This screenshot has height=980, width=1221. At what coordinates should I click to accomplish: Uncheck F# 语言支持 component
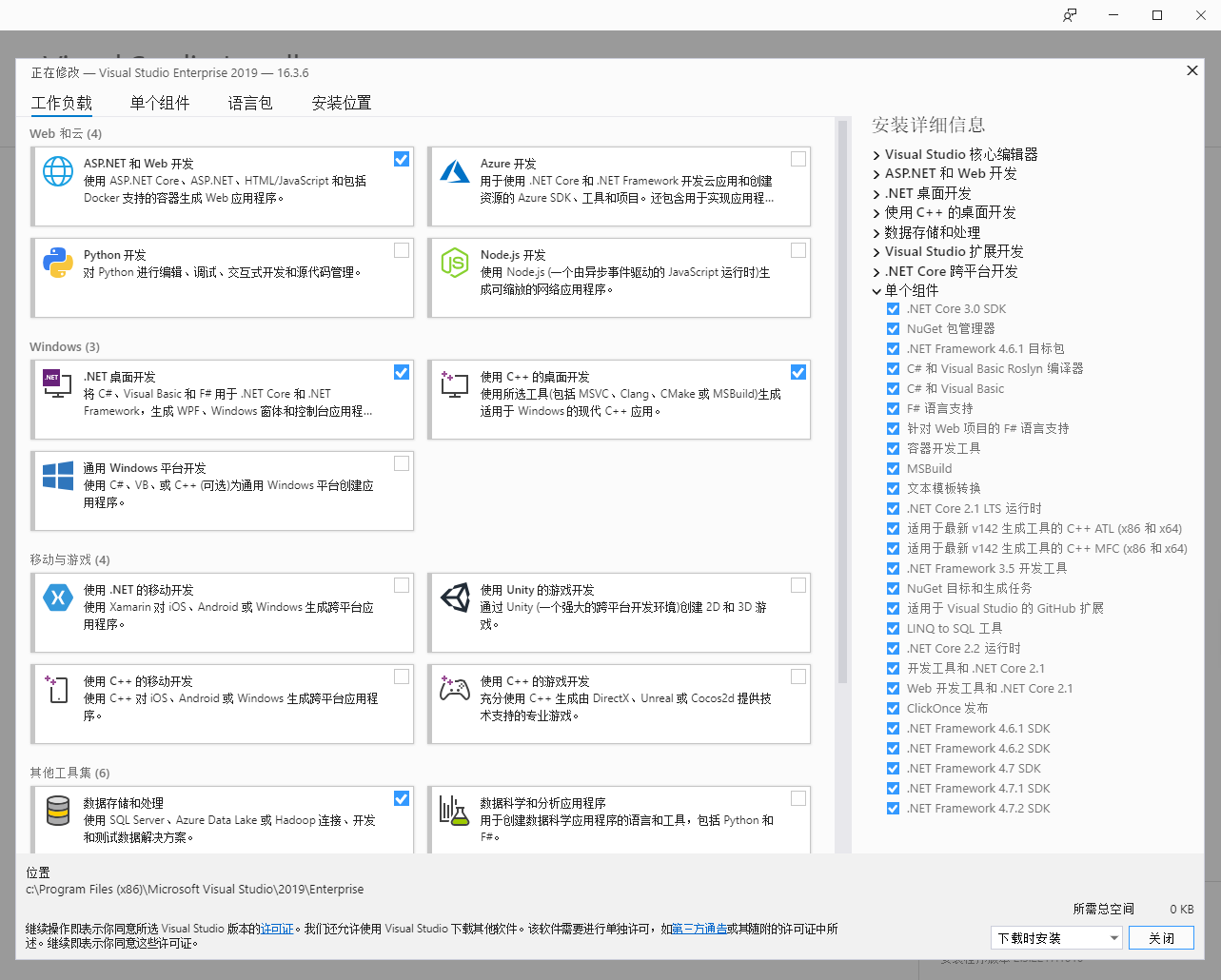click(893, 408)
